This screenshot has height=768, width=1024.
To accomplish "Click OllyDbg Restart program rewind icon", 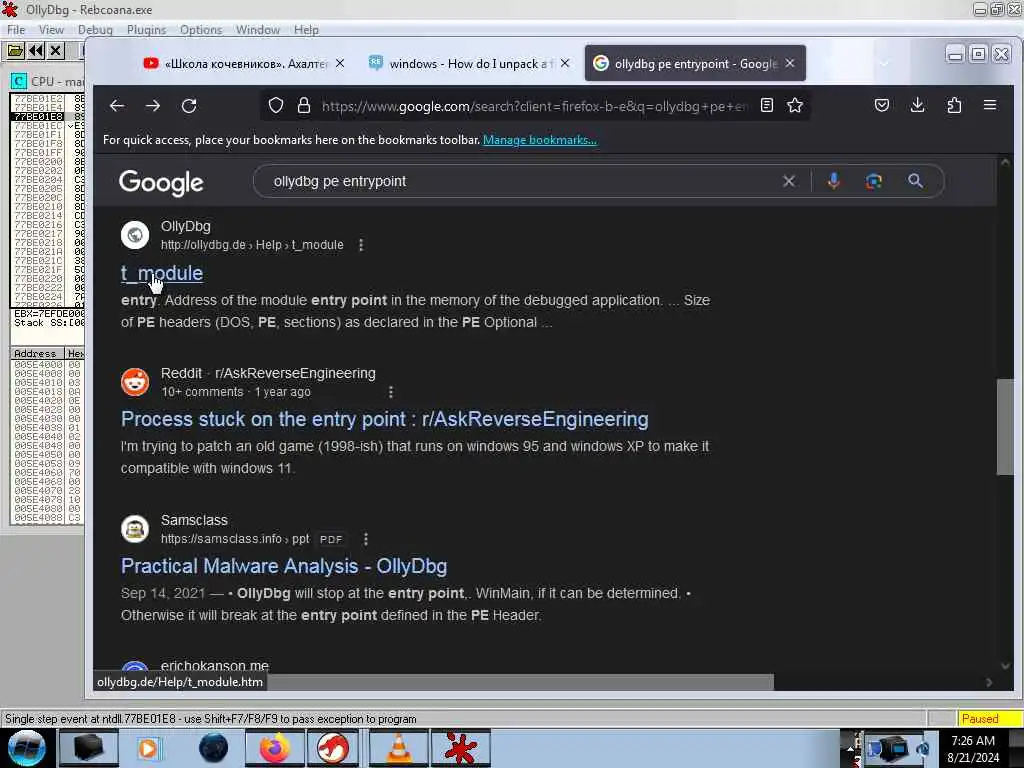I will (36, 50).
